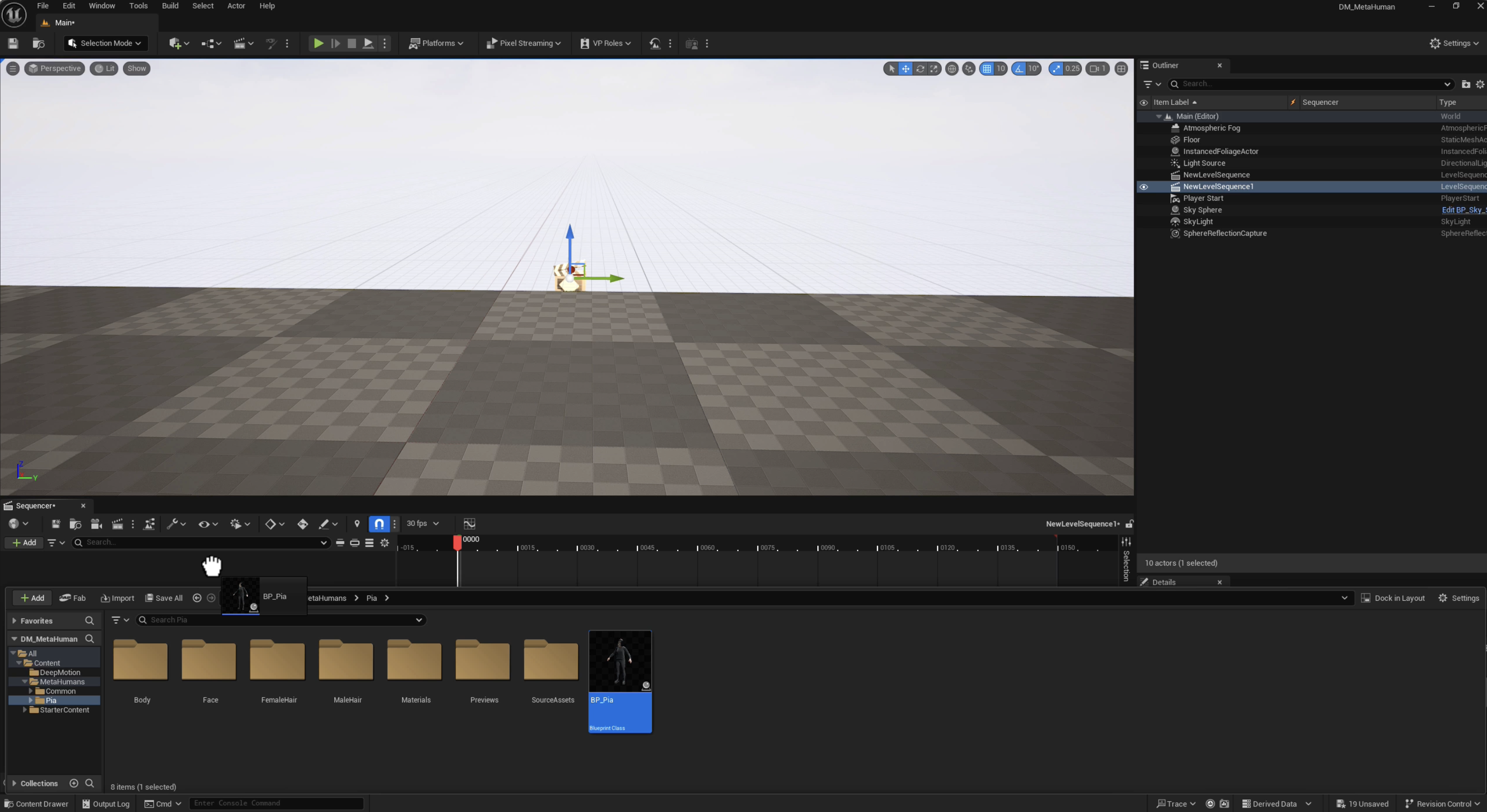The image size is (1487, 812).
Task: Expand the StarterContent folder in tree
Action: [x=25, y=710]
